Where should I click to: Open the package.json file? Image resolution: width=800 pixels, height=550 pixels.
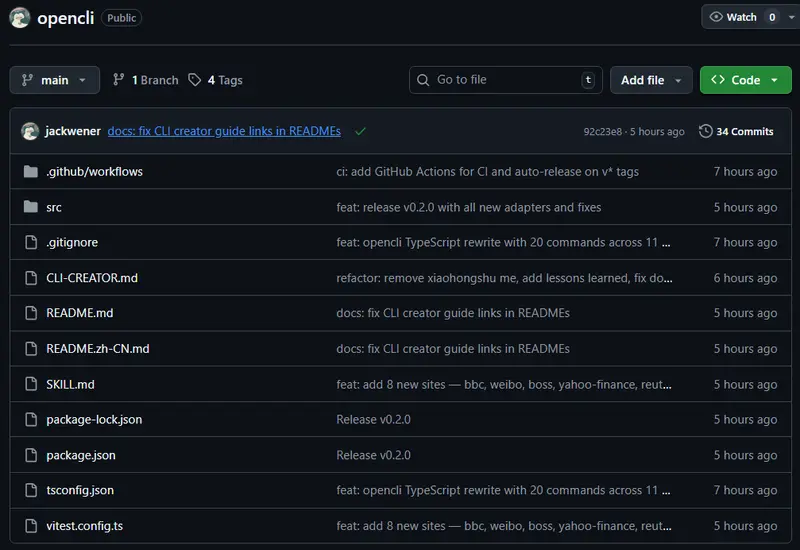81,455
